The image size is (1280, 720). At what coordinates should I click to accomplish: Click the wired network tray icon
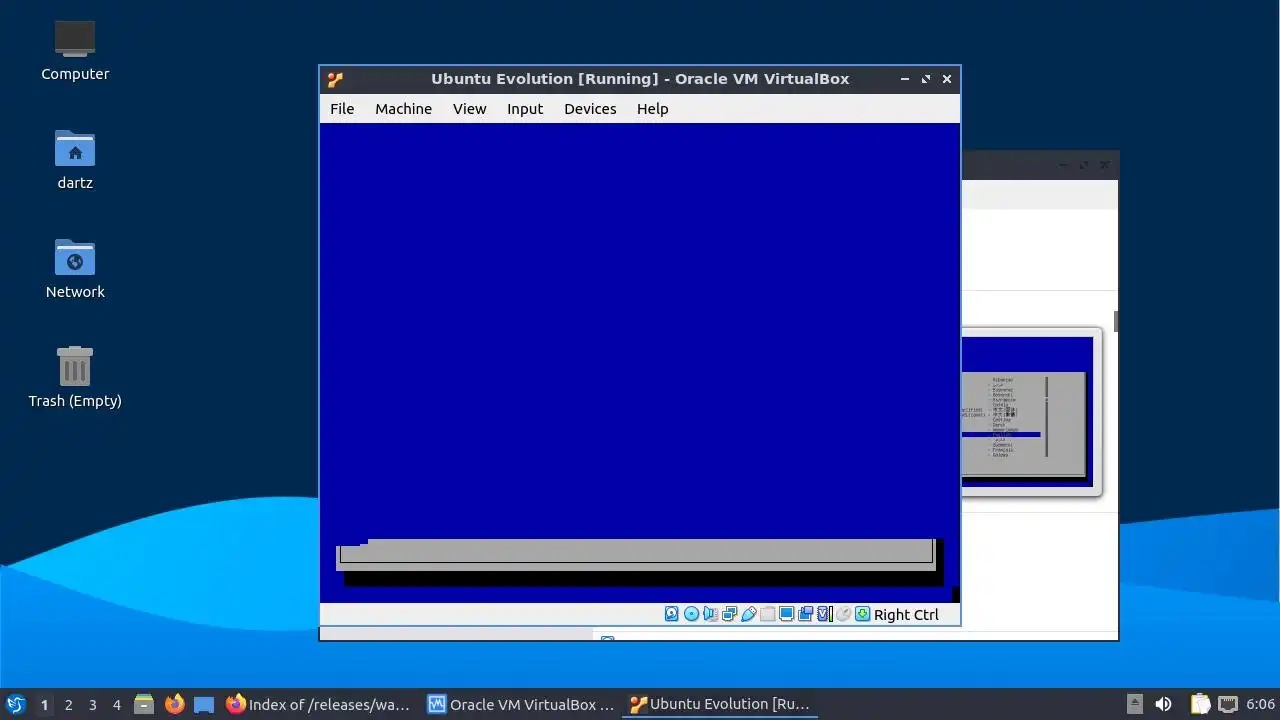[1227, 704]
